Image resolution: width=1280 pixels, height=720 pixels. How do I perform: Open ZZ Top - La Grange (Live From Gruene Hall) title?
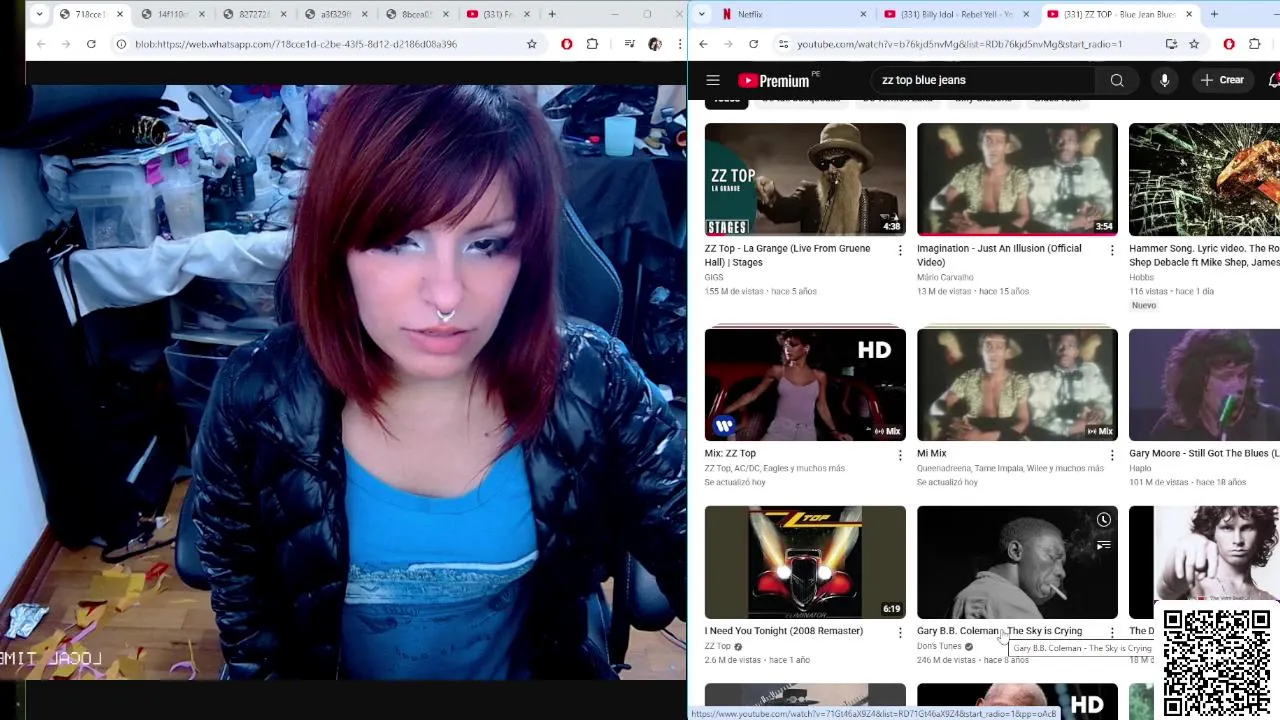pos(788,255)
